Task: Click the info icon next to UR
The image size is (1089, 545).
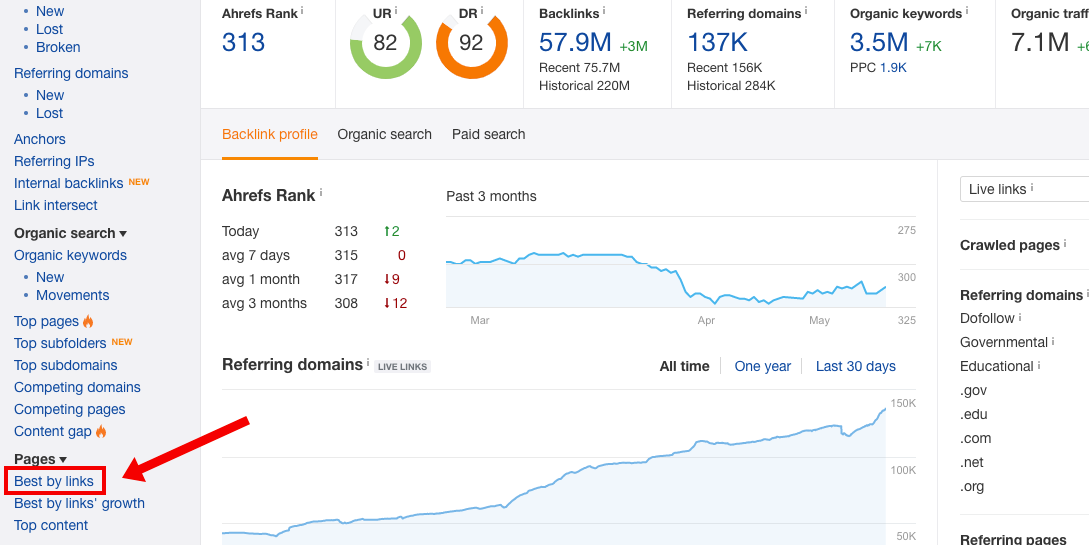Action: [x=396, y=11]
